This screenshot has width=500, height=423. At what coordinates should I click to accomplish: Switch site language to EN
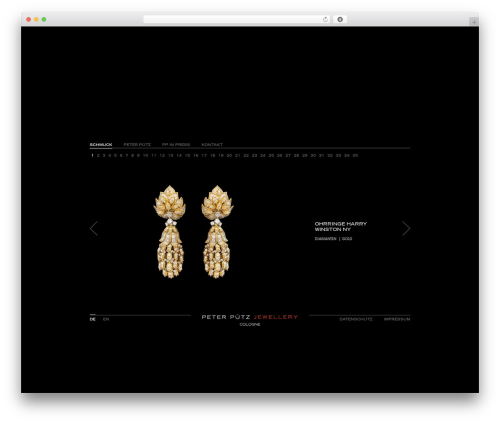pyautogui.click(x=106, y=319)
